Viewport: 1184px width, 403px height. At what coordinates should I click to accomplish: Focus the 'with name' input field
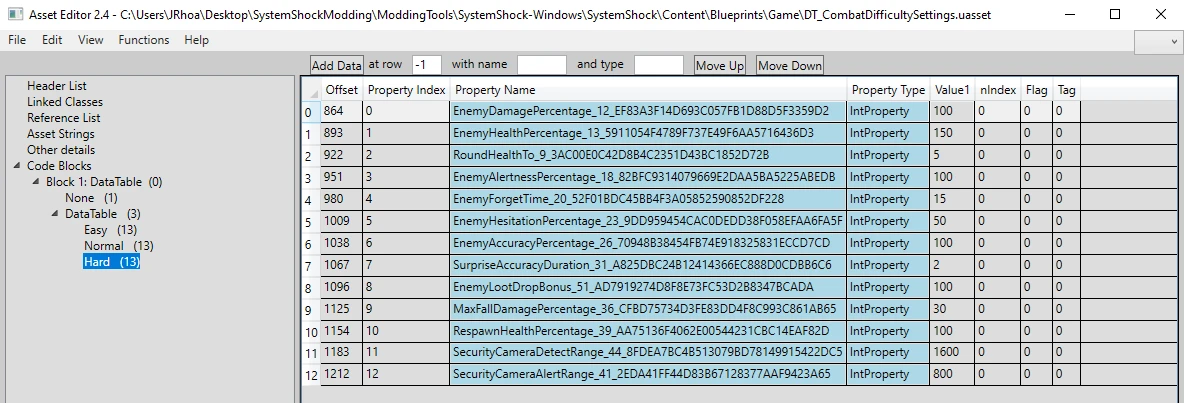click(x=541, y=65)
